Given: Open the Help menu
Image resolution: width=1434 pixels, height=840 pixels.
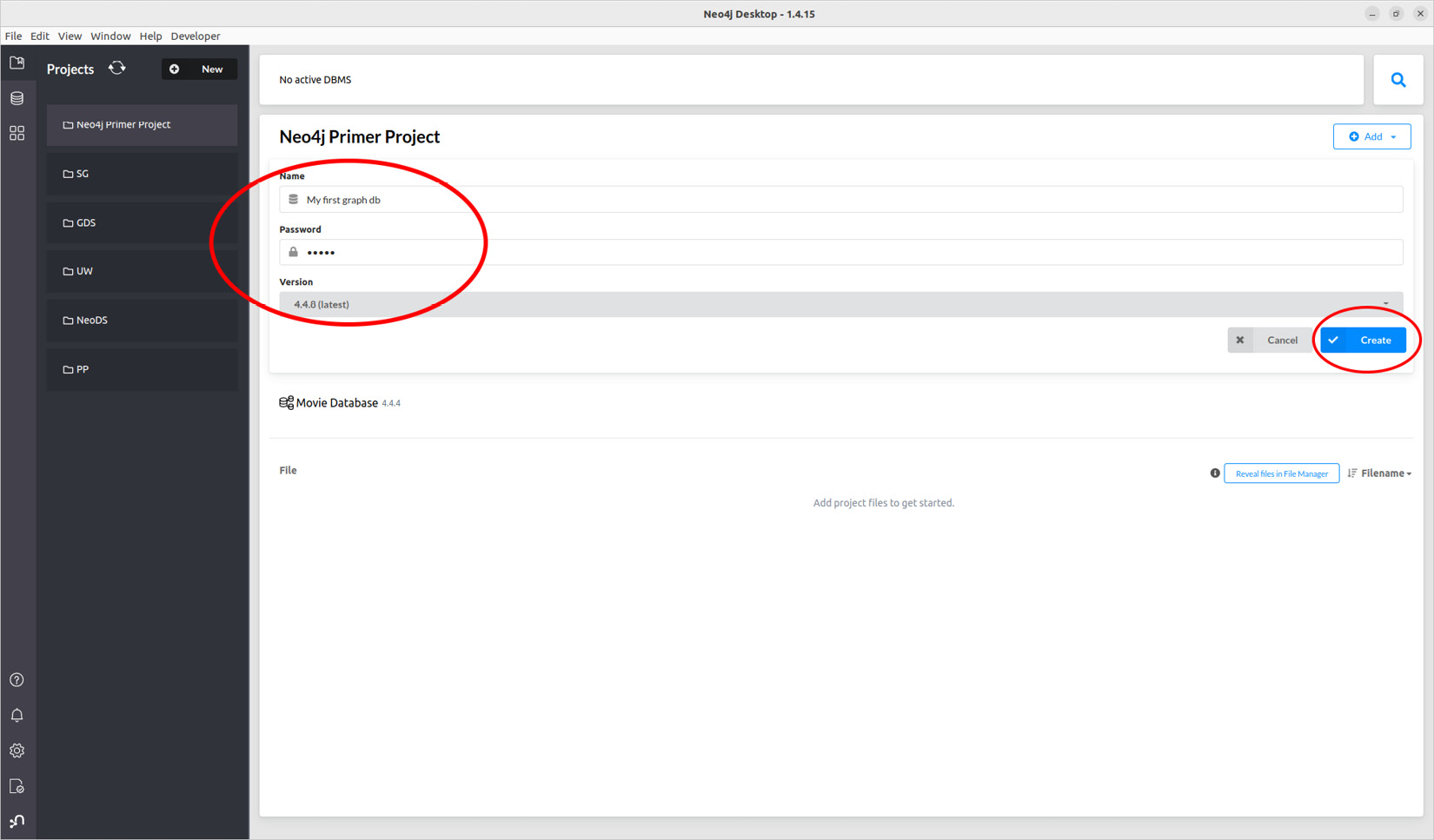Looking at the screenshot, I should point(150,36).
